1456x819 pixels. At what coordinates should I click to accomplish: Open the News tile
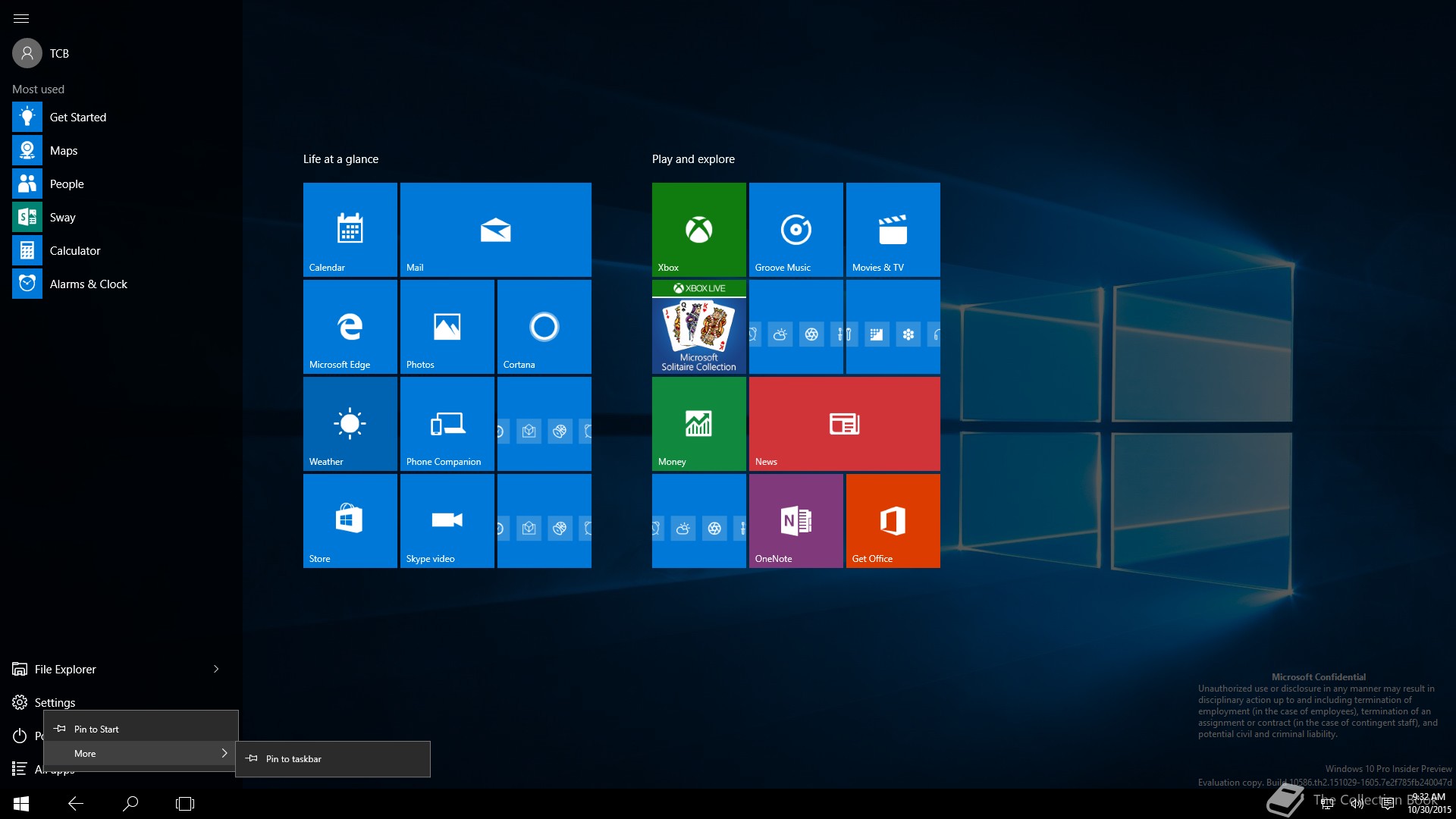[844, 423]
